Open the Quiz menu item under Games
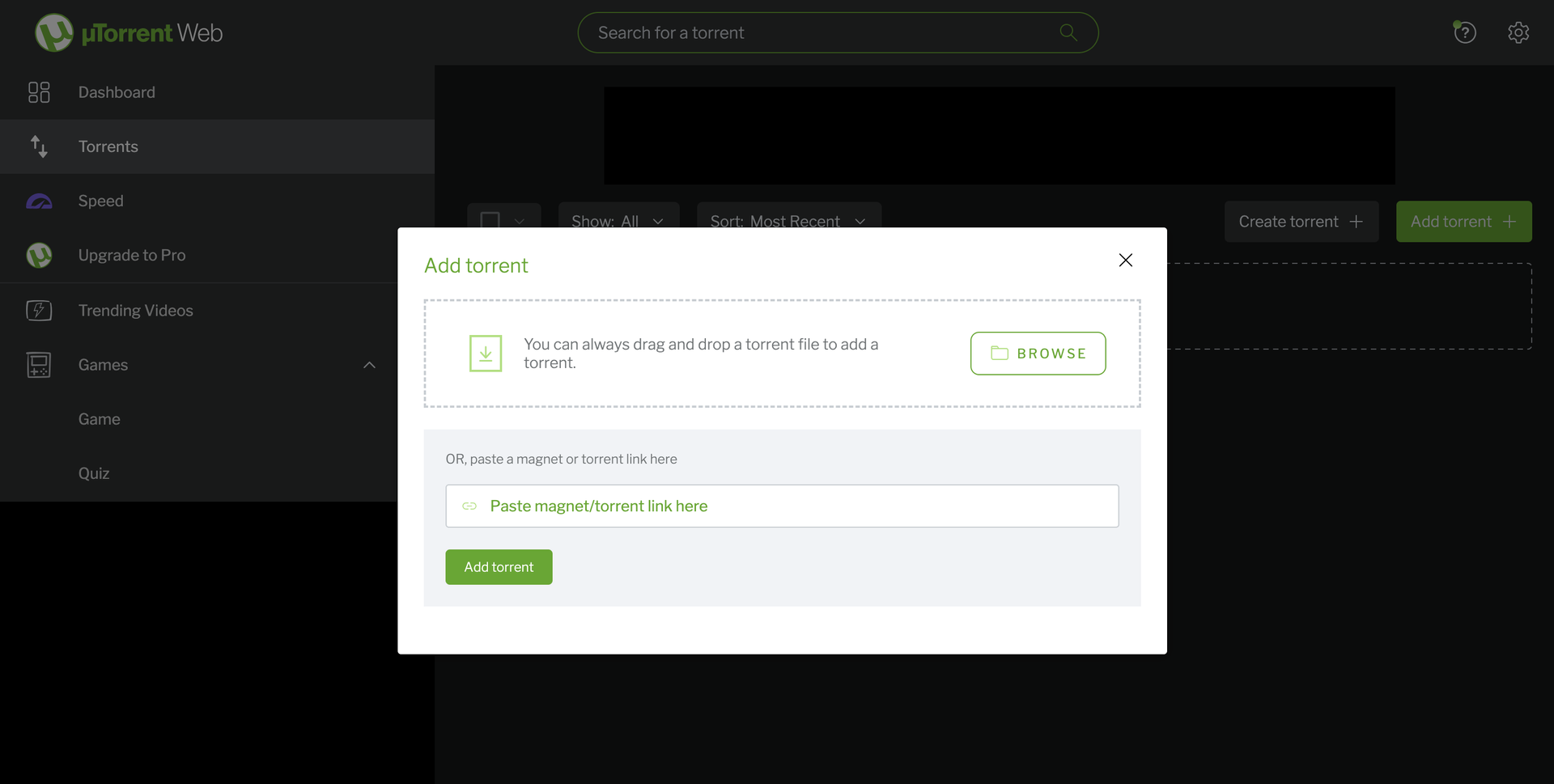This screenshot has width=1554, height=784. pos(94,473)
